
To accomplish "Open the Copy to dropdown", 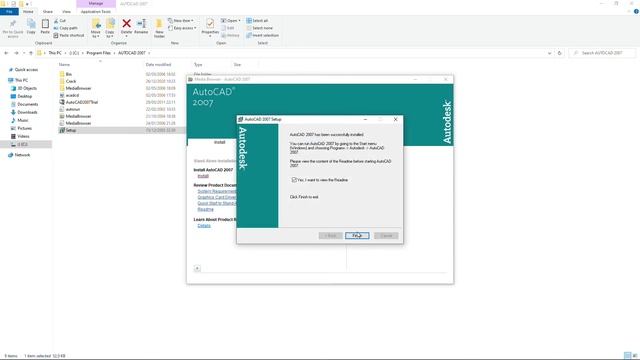I will (x=110, y=28).
